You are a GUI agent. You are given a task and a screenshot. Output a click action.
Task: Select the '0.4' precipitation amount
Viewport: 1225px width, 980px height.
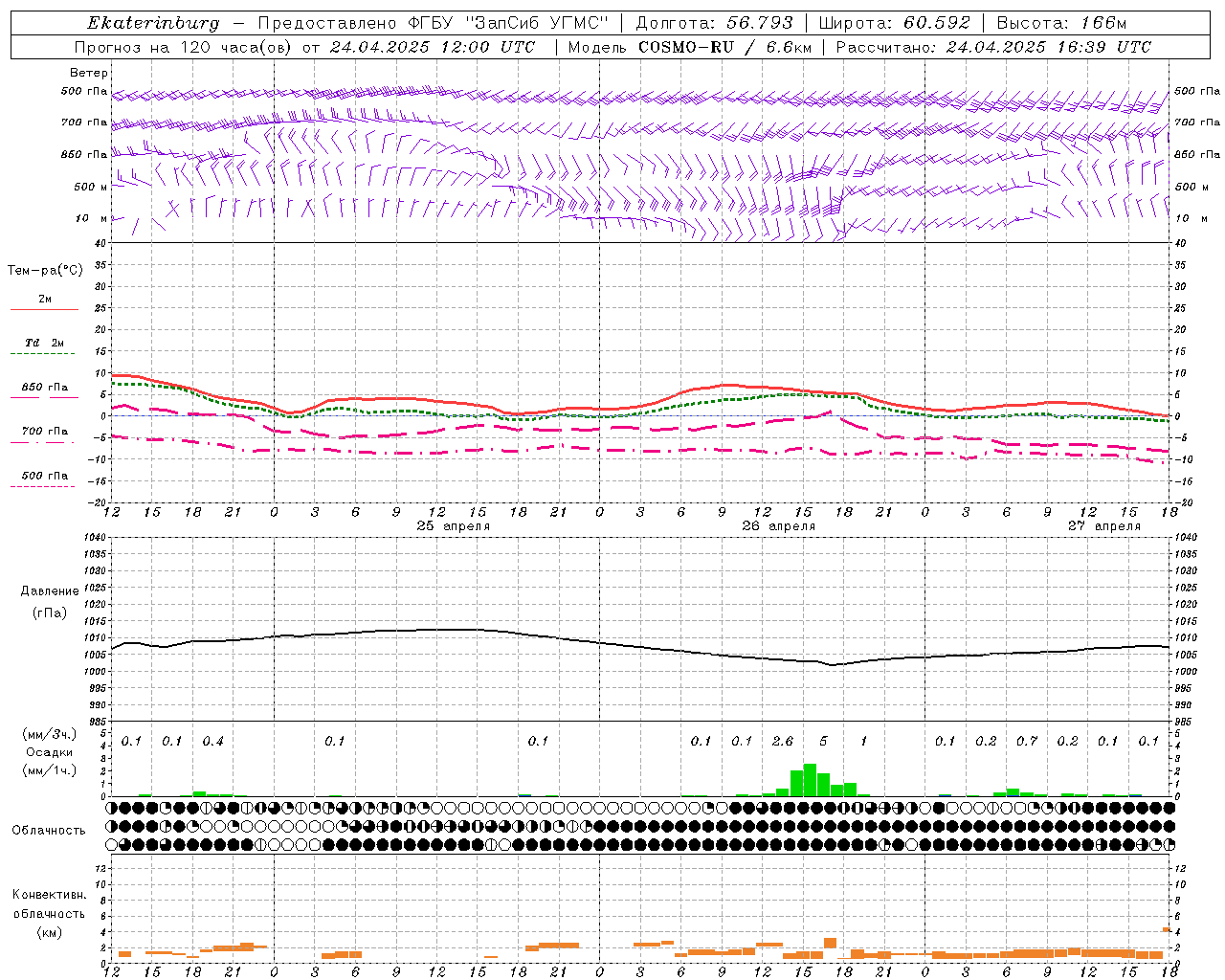(212, 742)
